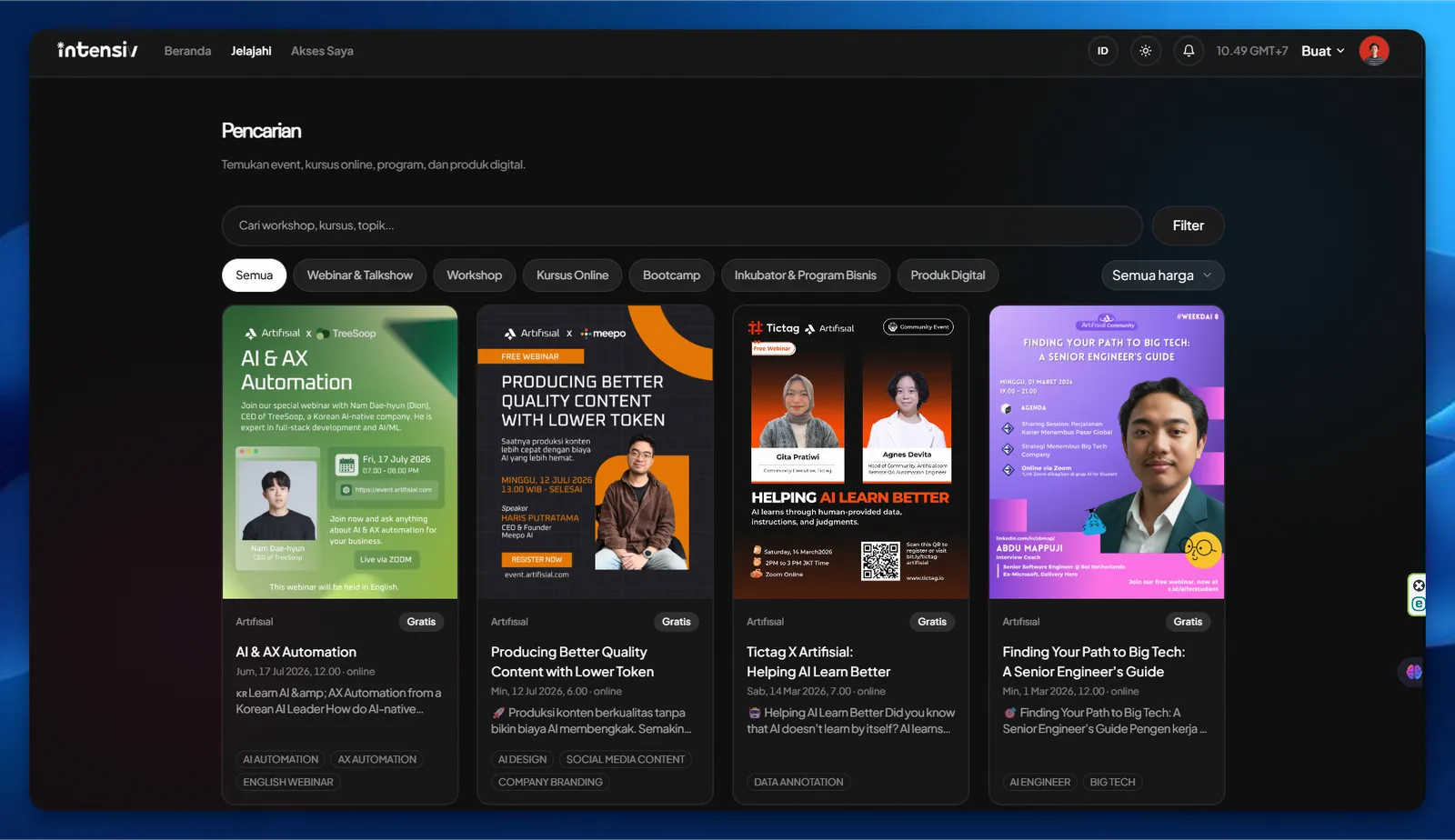This screenshot has width=1455, height=840.
Task: Click the AI AUTOMATION tag
Action: pos(280,759)
